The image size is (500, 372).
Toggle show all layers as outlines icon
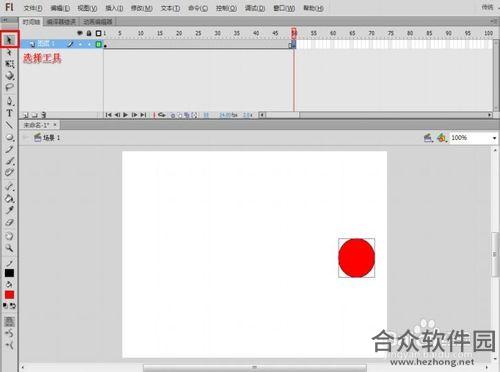click(x=98, y=33)
